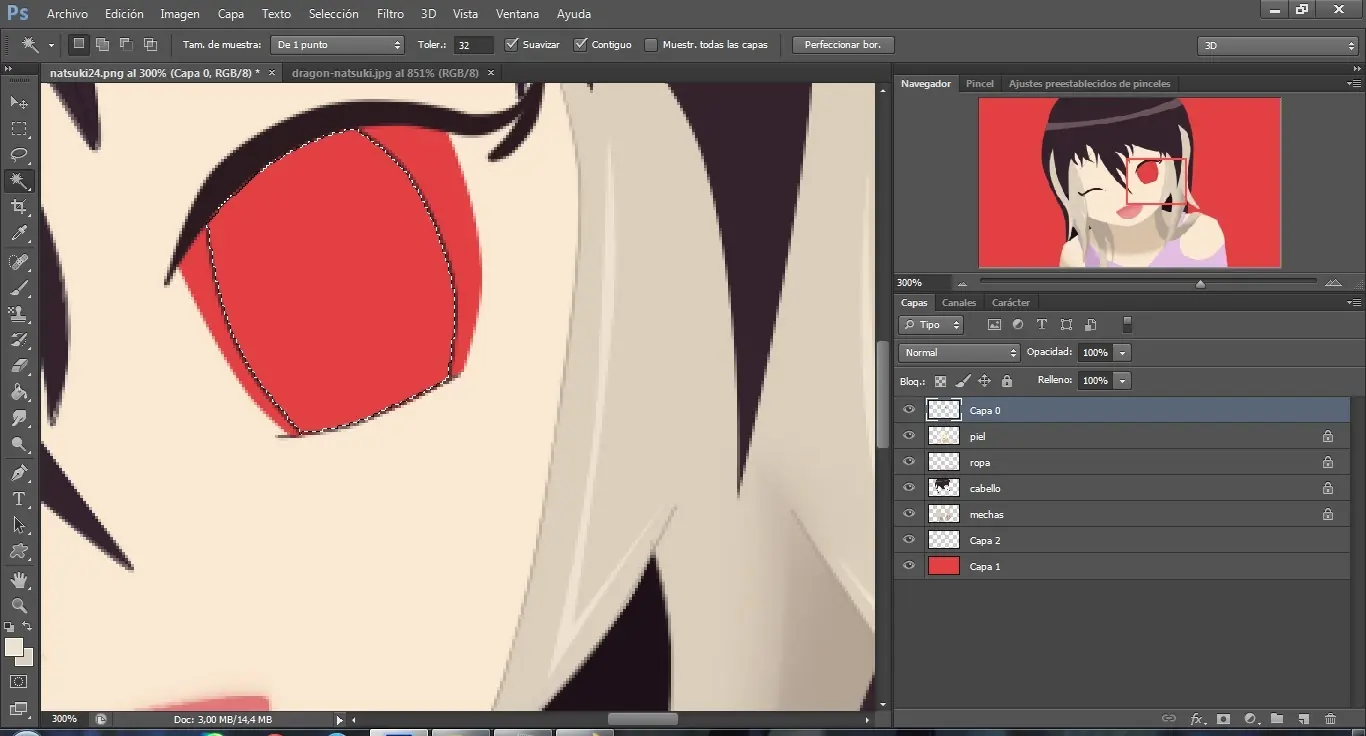
Task: Hide the piel layer
Action: point(909,436)
